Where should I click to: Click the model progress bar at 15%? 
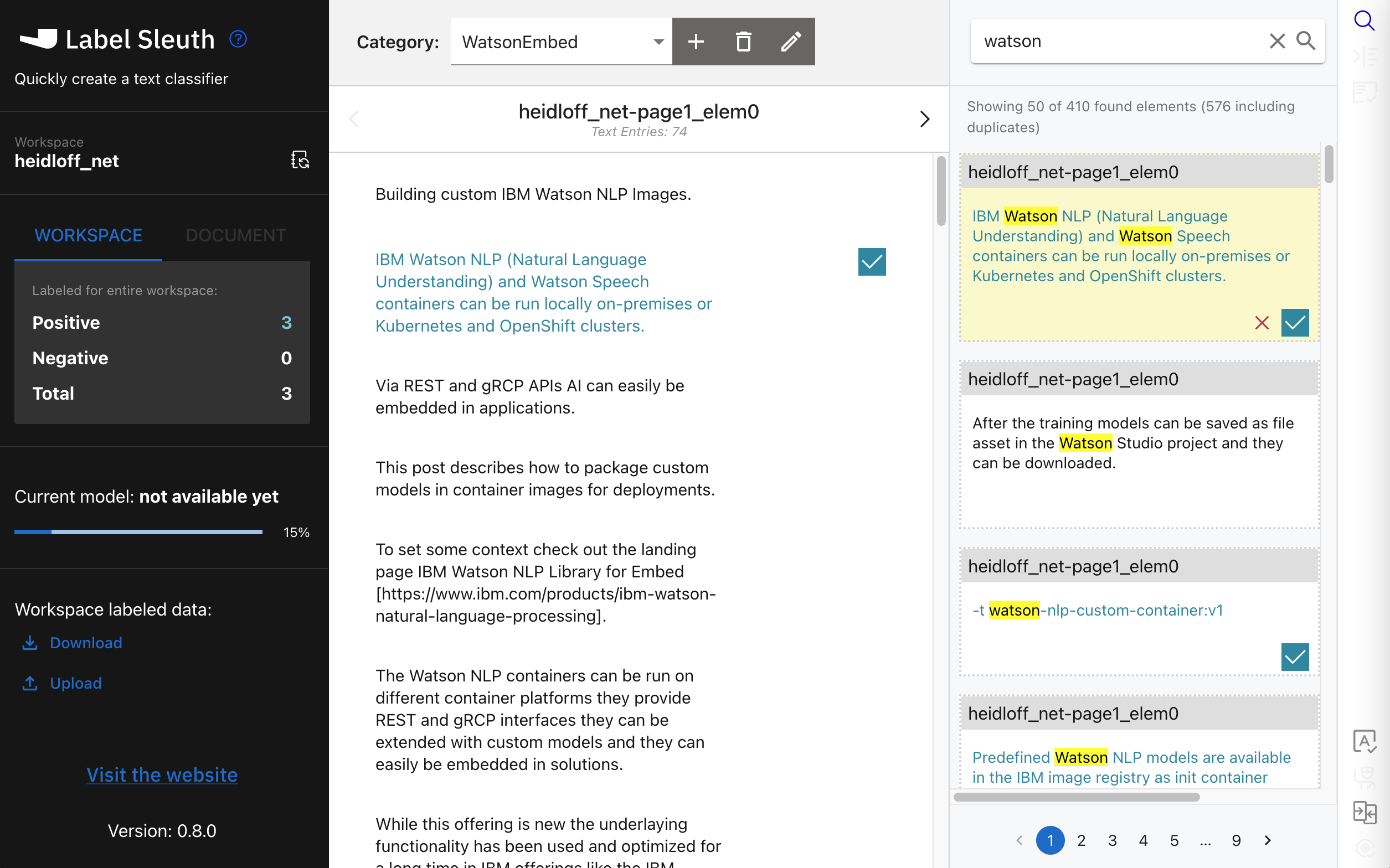138,531
